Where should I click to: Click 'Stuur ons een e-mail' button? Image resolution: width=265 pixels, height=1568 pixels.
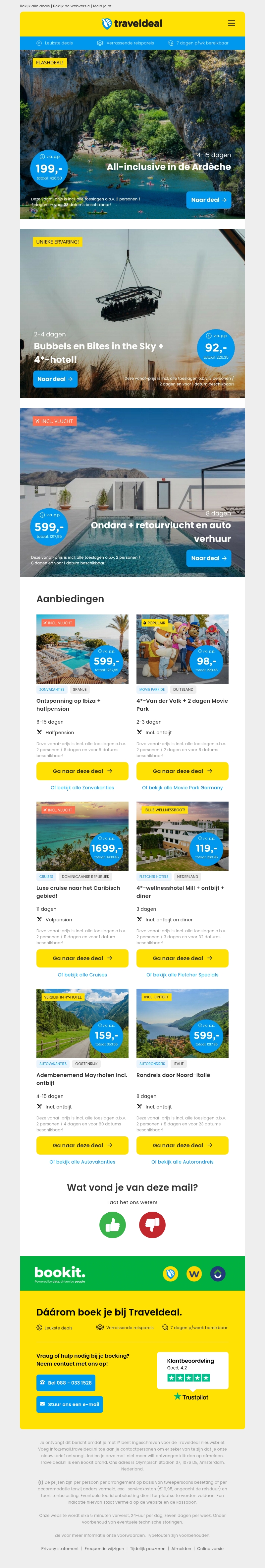pyautogui.click(x=69, y=1404)
